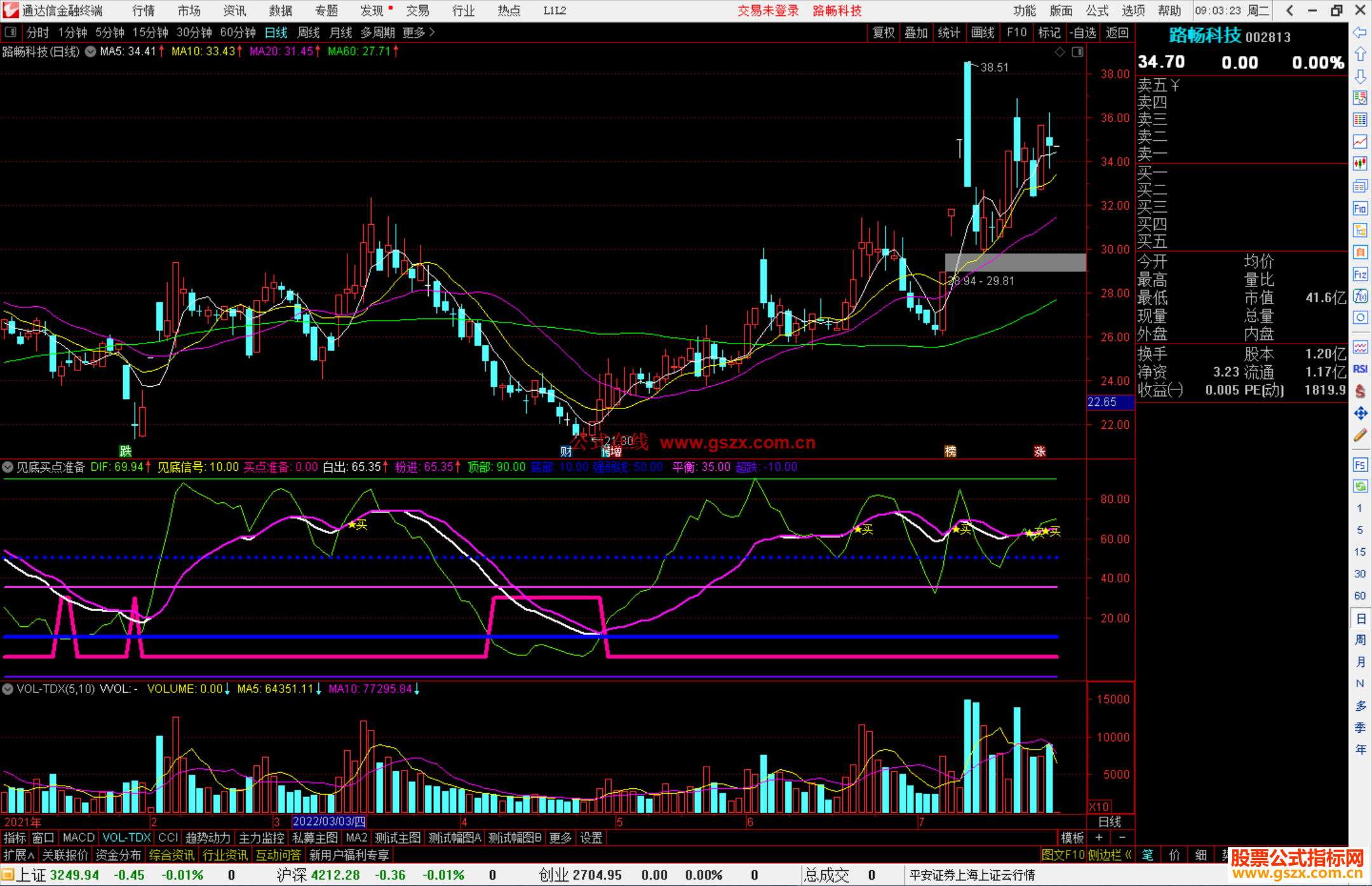This screenshot has height=886, width=1372.
Task: Click the minus zoom-out button near 模板
Action: click(x=1122, y=838)
